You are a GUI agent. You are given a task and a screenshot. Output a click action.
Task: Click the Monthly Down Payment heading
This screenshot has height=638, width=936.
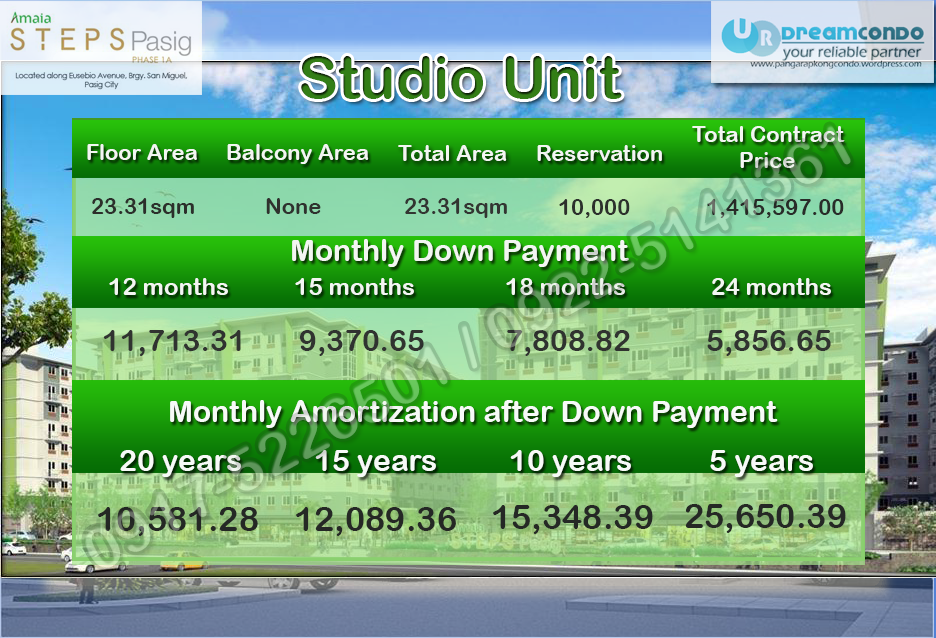point(460,251)
